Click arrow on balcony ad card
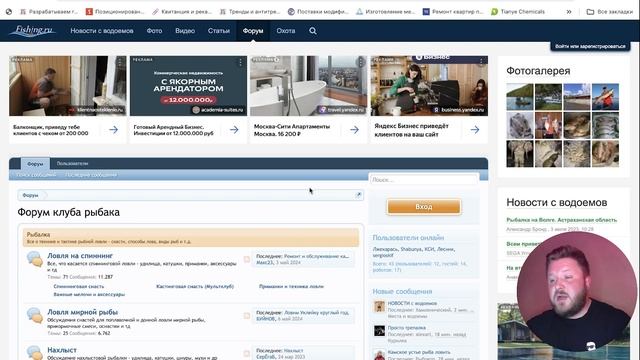 pos(113,130)
